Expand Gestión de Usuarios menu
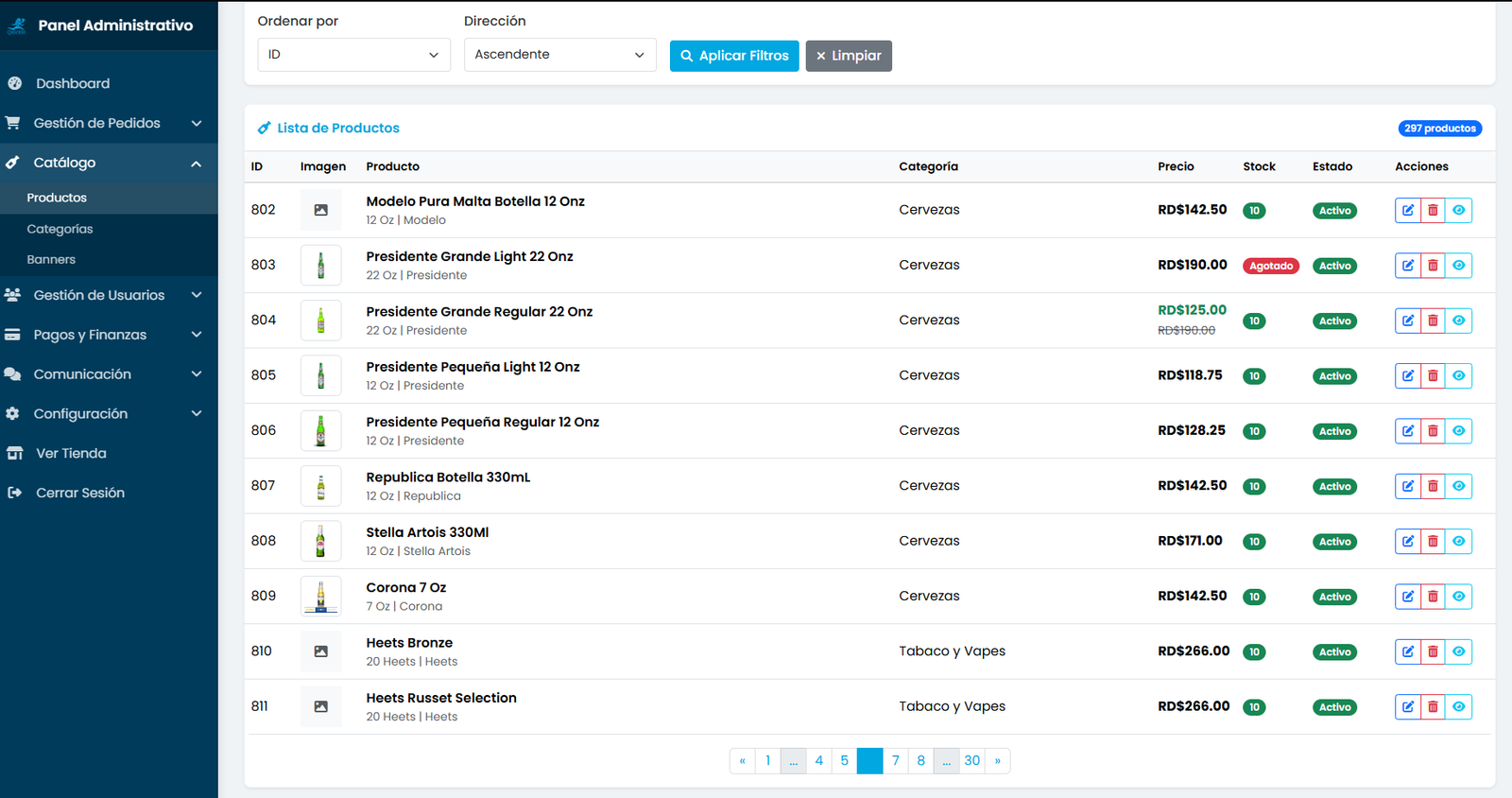Viewport: 1512px width, 798px height. [x=109, y=295]
